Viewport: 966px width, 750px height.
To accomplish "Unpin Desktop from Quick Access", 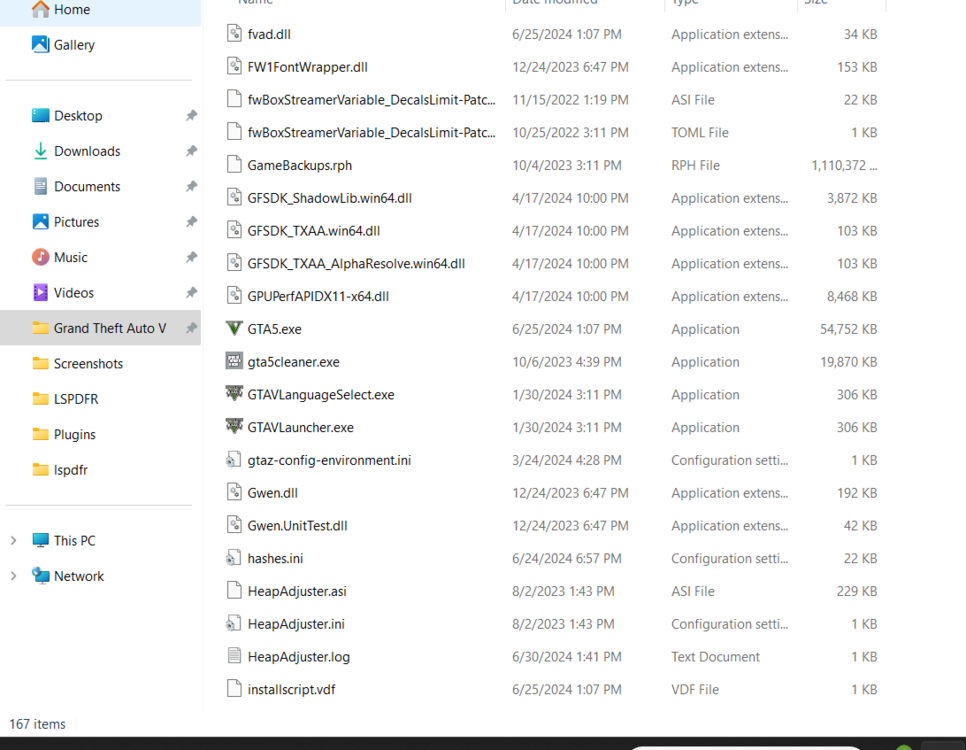I will (190, 115).
